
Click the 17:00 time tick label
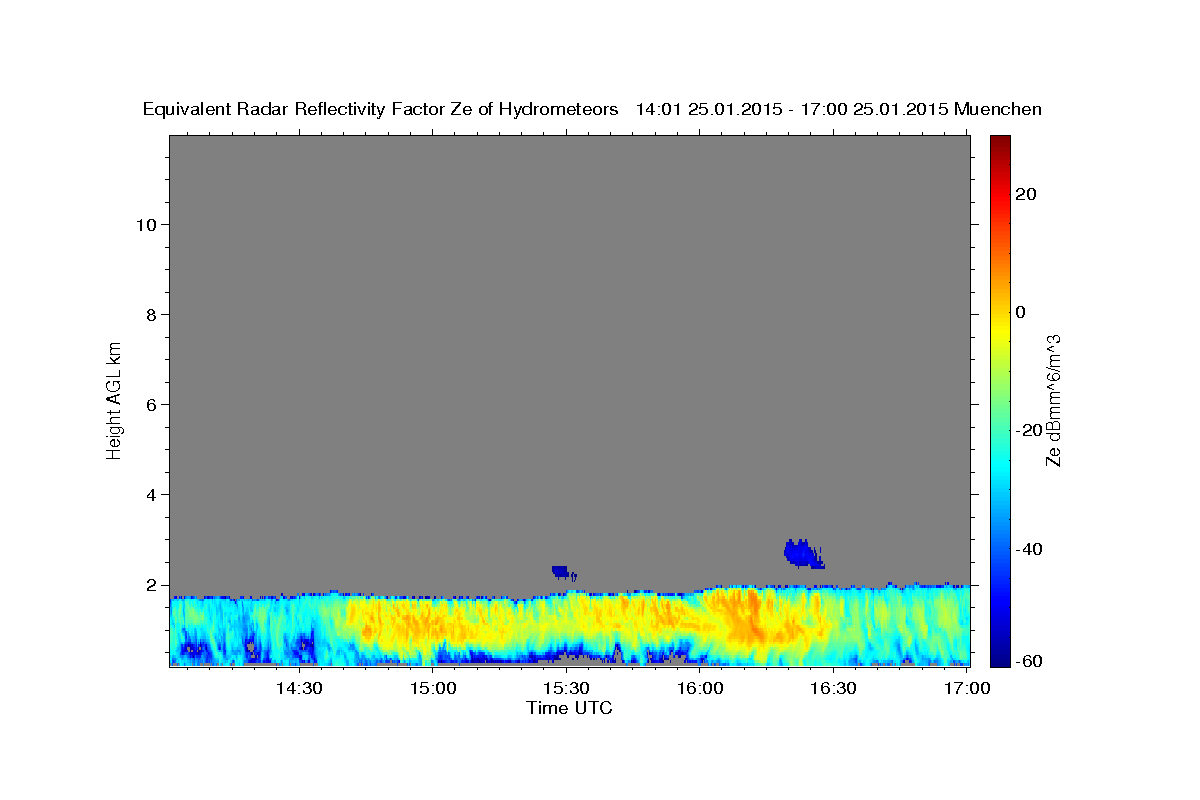click(x=967, y=688)
